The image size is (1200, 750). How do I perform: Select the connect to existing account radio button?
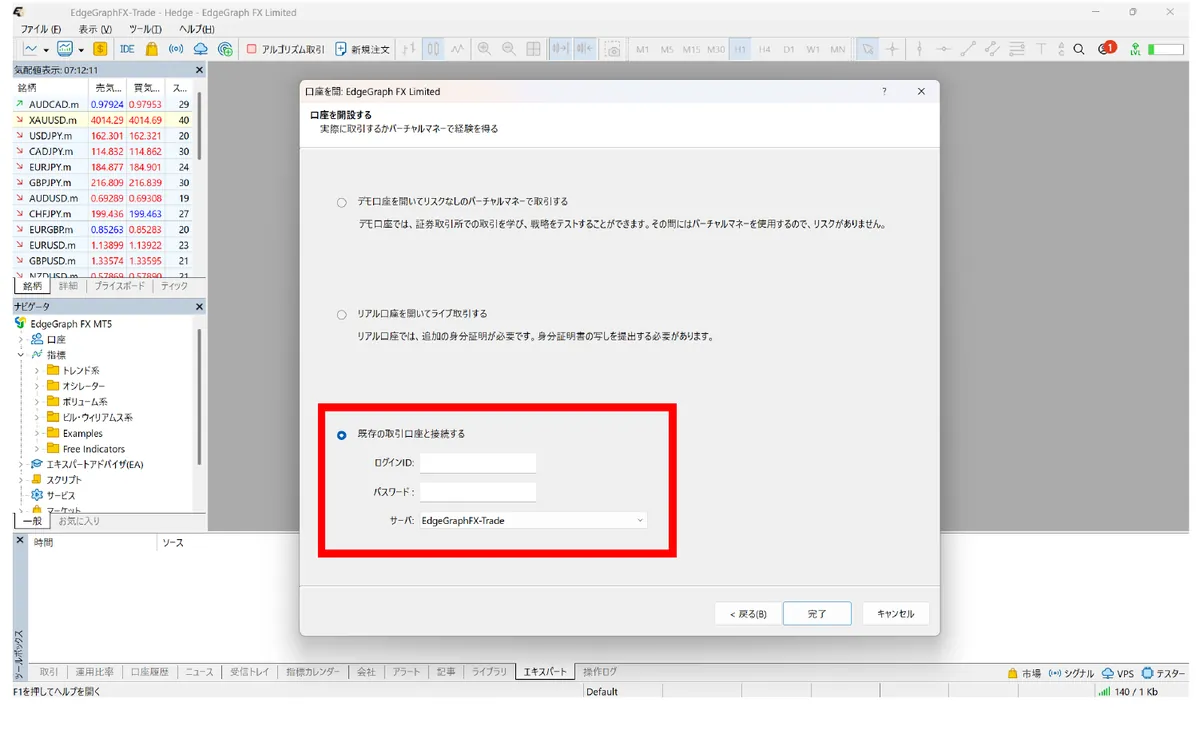coord(342,435)
